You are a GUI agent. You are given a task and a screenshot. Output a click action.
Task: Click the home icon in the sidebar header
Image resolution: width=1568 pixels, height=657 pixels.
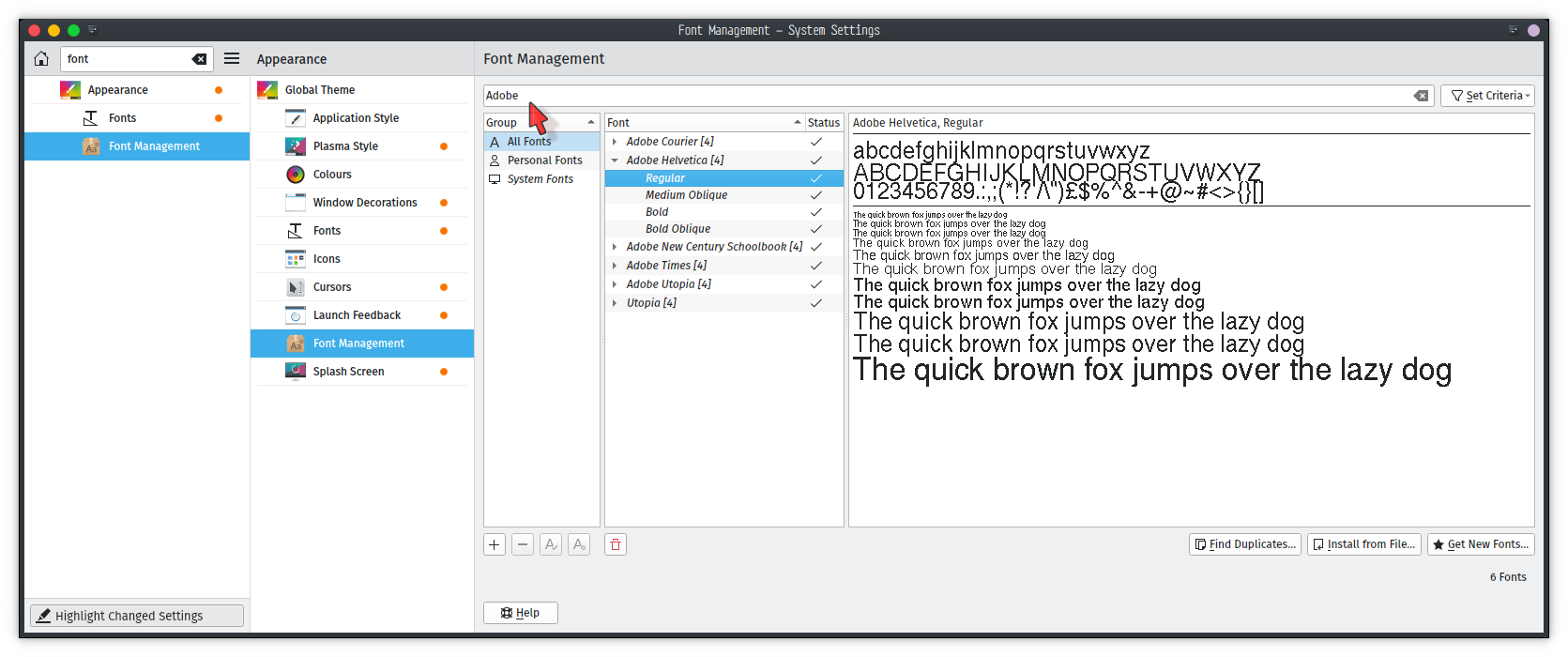(41, 59)
